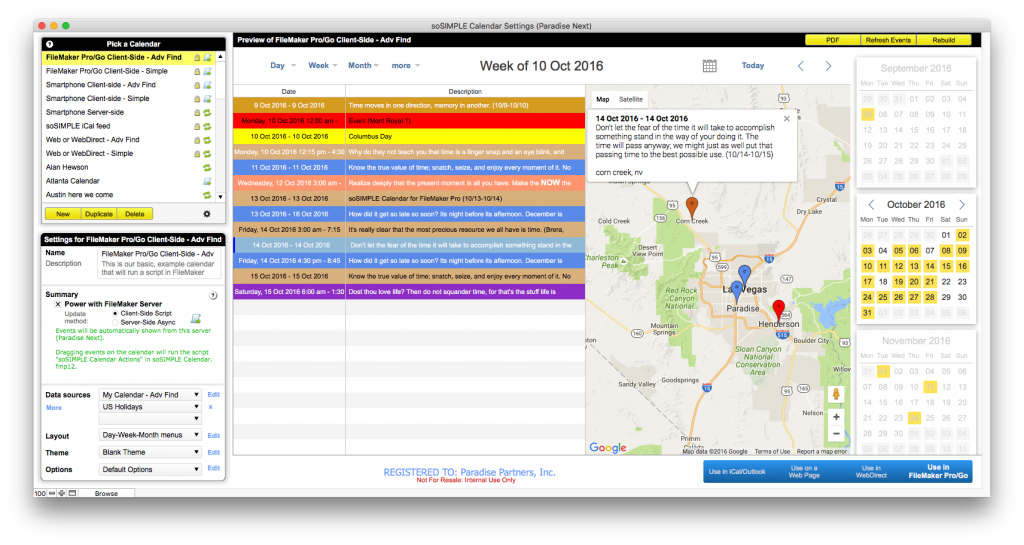This screenshot has width=1024, height=545.
Task: Click the Refresh Events button
Action: click(888, 40)
